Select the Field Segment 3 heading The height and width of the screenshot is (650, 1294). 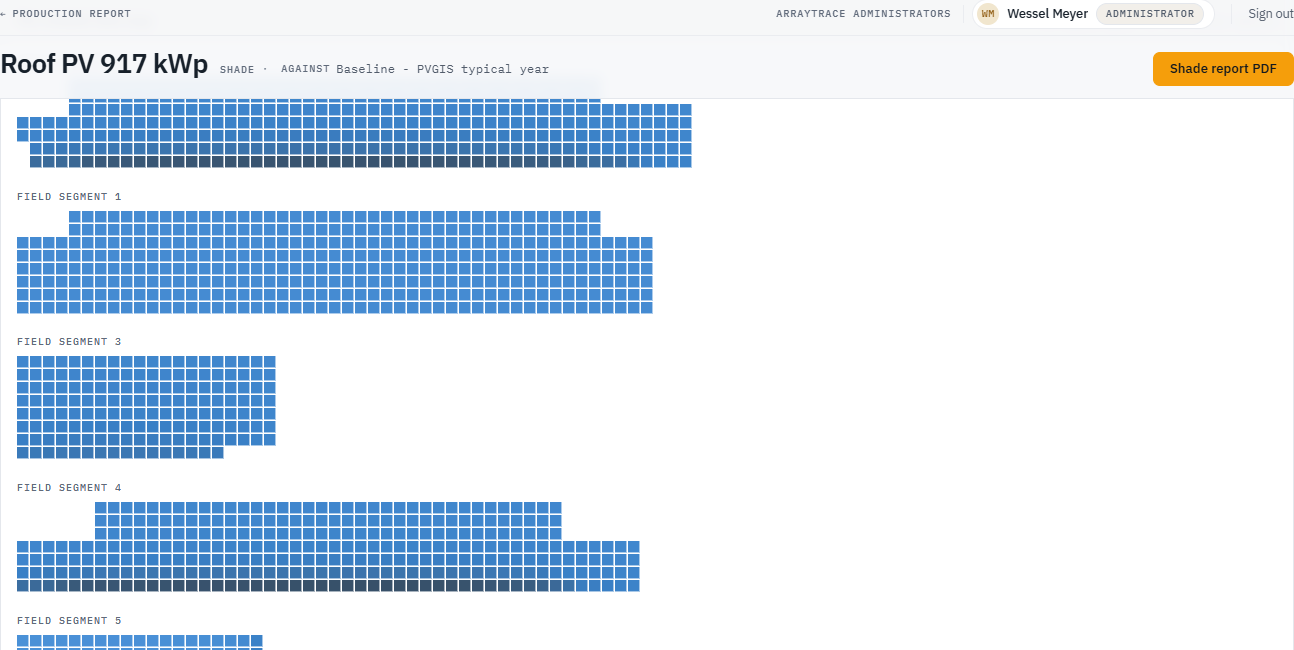pyautogui.click(x=69, y=342)
